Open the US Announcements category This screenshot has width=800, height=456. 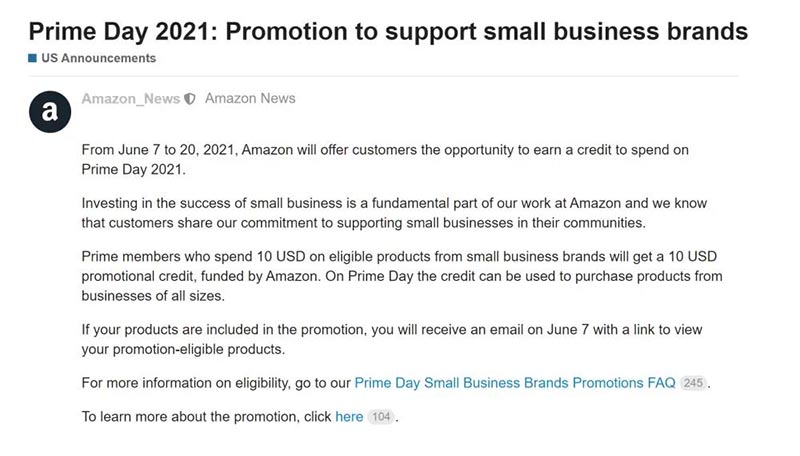tap(97, 59)
